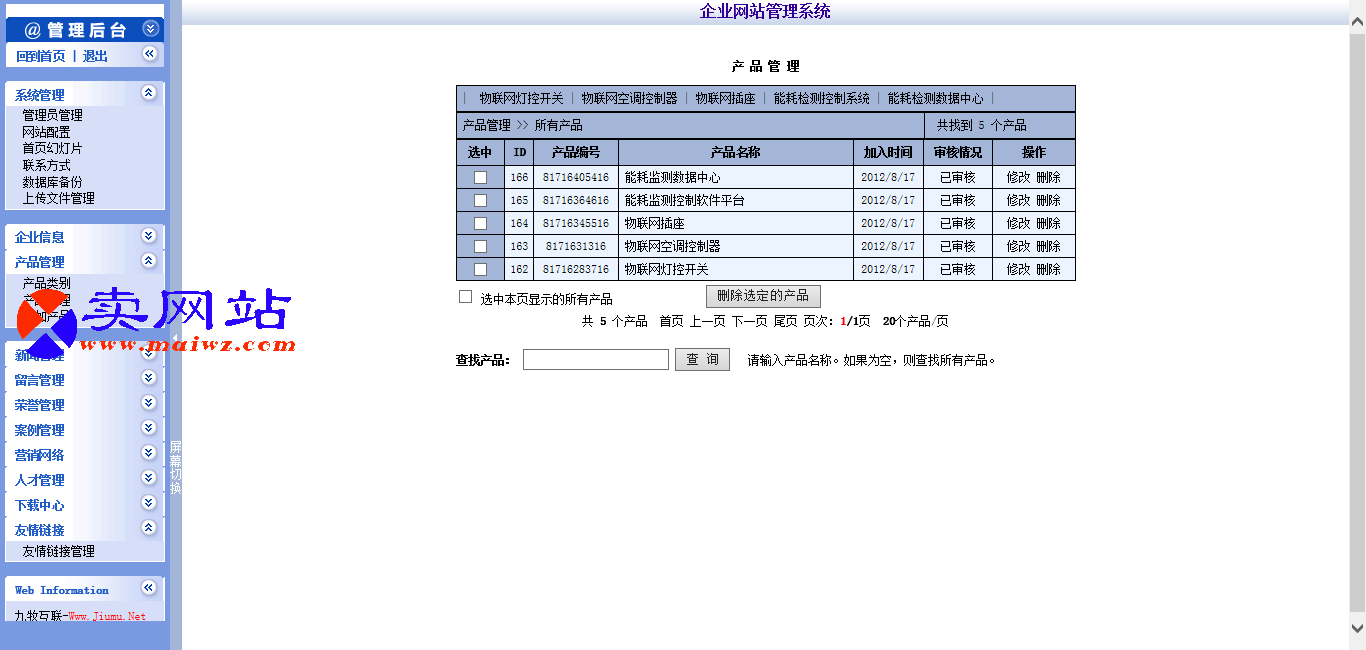Open 首页幻灯片 in the sidebar
Viewport: 1366px width, 650px height.
click(53, 149)
